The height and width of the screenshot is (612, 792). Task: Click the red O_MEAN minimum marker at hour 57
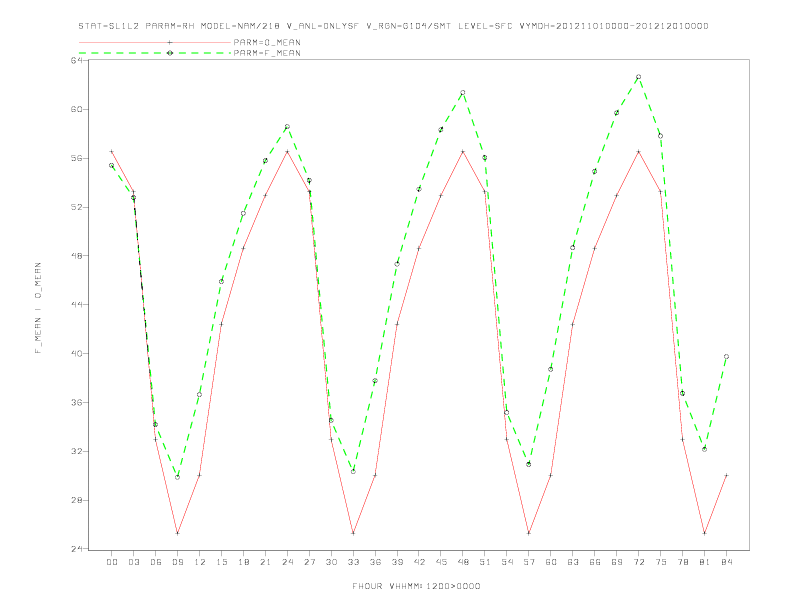(529, 533)
